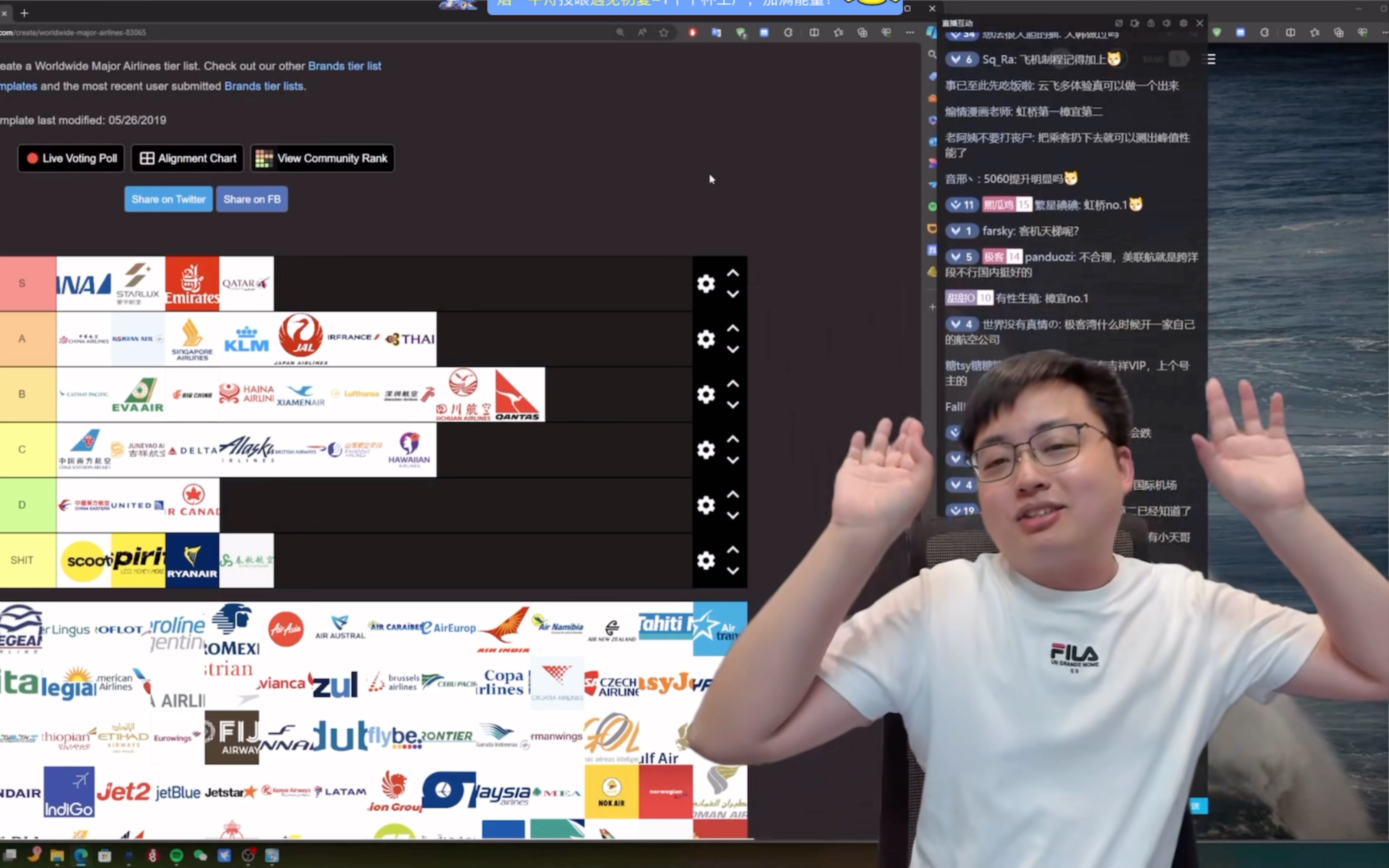The image size is (1389, 868).
Task: Select the Emirates airline logo in S tier
Action: click(192, 283)
